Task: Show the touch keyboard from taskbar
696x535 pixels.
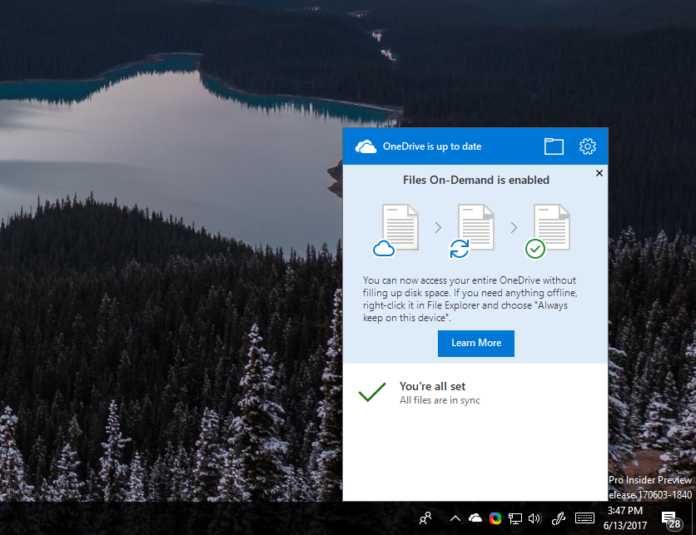Action: point(585,518)
